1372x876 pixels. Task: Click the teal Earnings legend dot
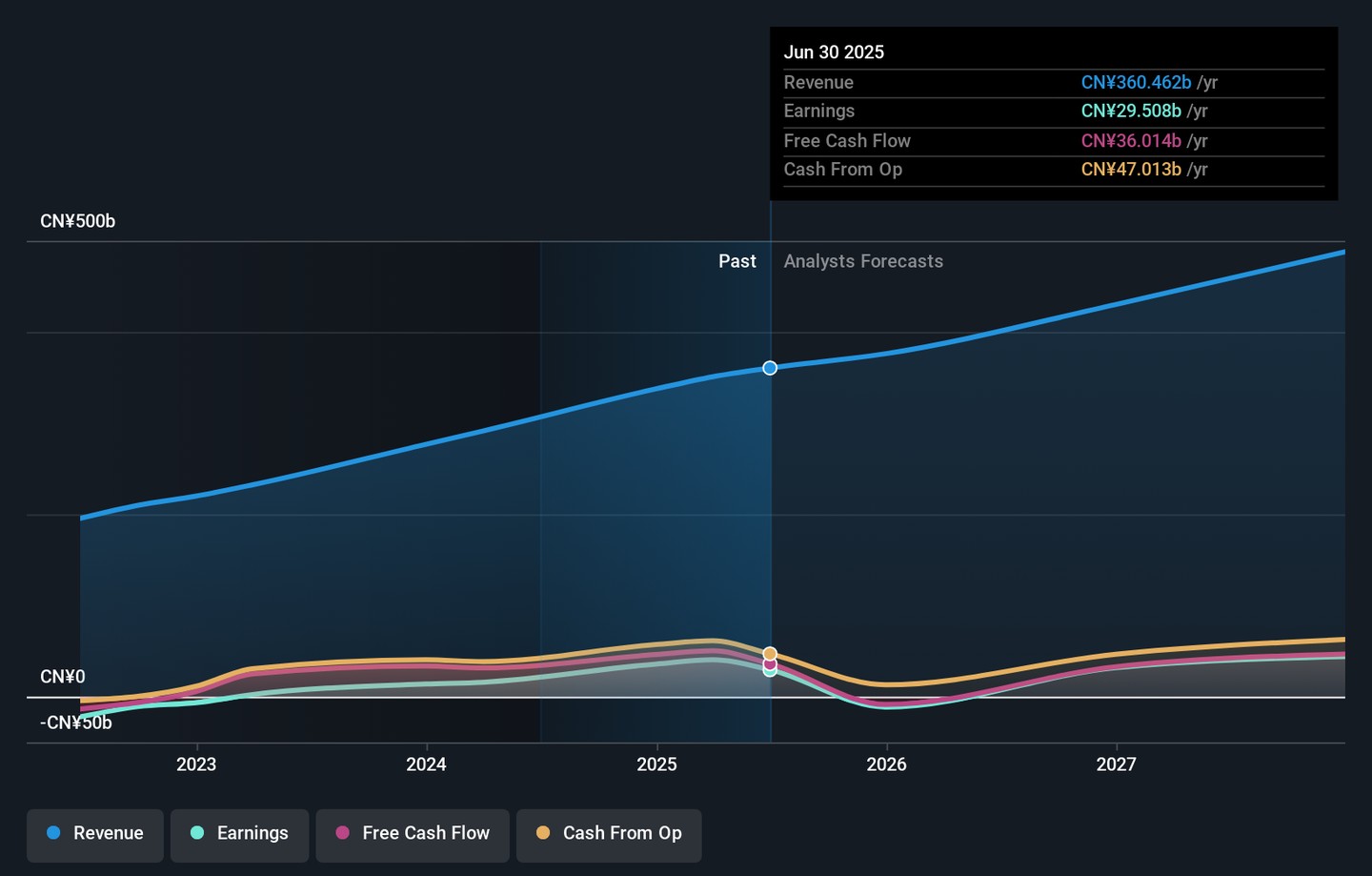pos(197,833)
